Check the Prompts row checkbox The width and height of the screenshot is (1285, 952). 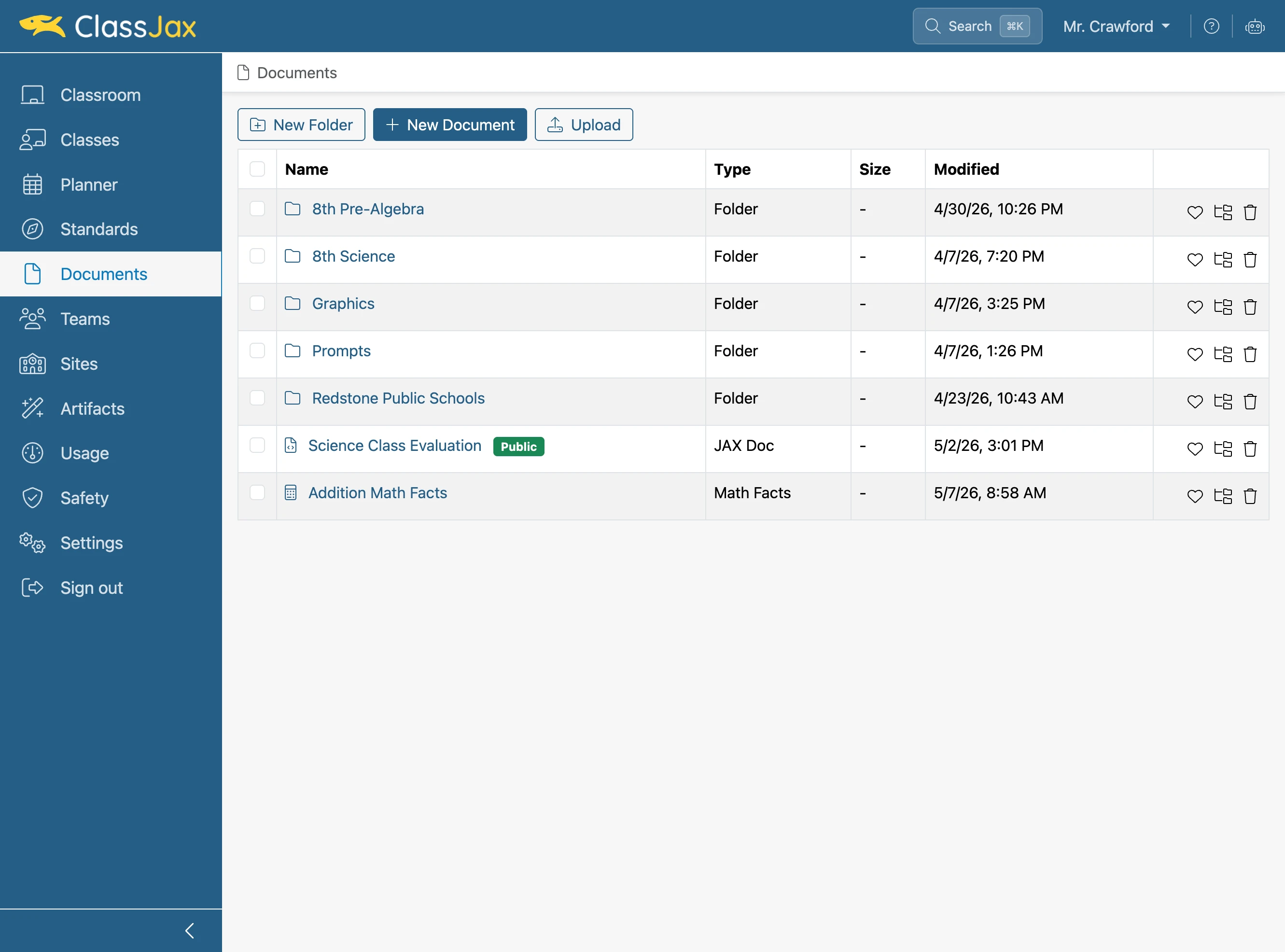pyautogui.click(x=257, y=350)
